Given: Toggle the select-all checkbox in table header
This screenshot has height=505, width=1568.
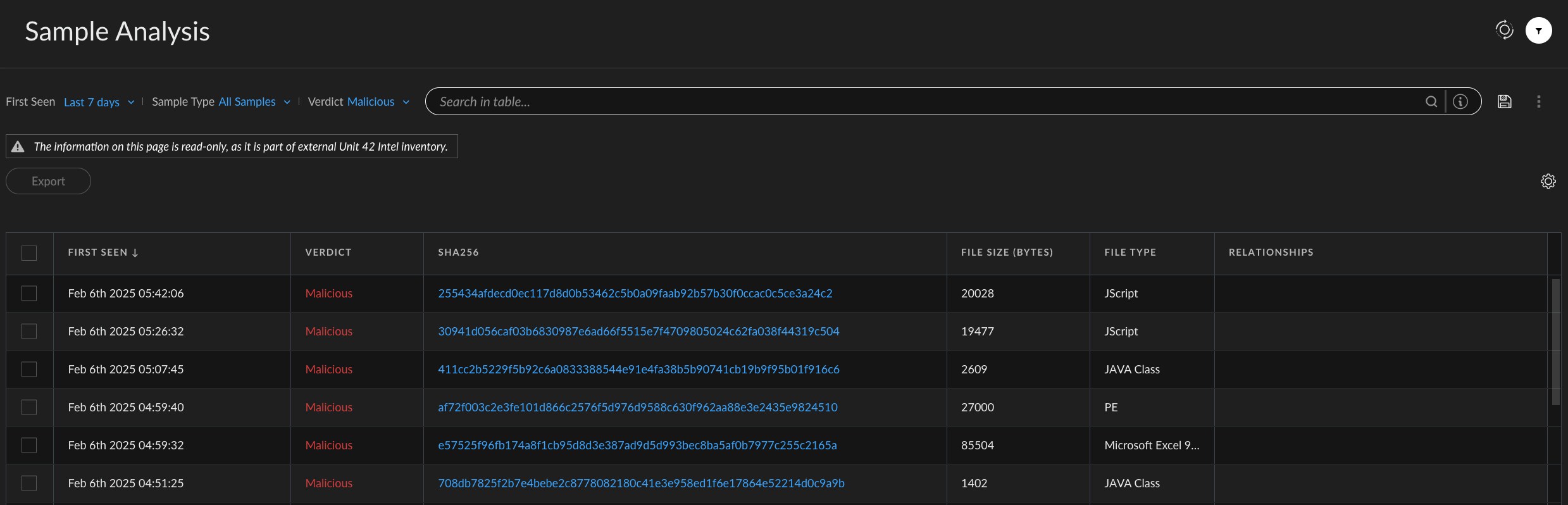Looking at the screenshot, I should coord(29,253).
